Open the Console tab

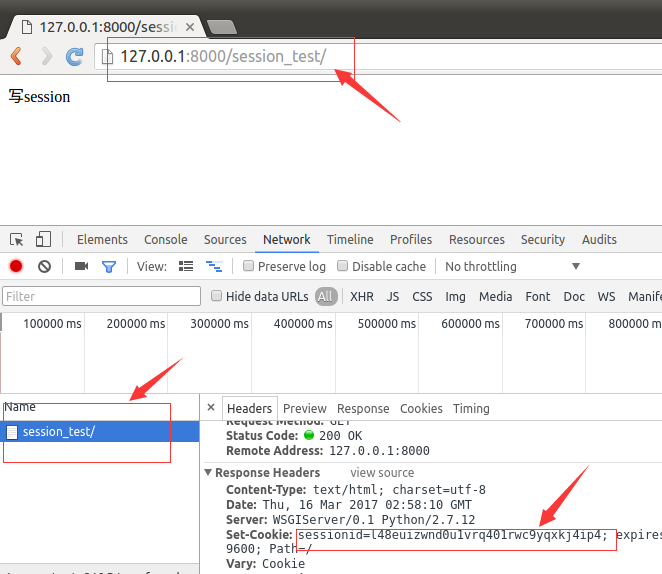tap(165, 240)
